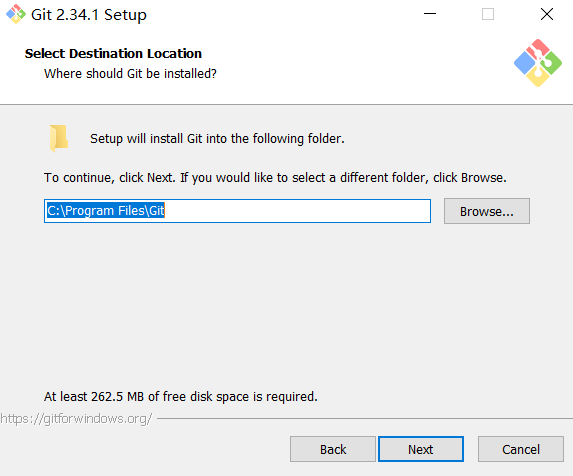Image resolution: width=573 pixels, height=476 pixels.
Task: Go back to the previous setup page
Action: pos(333,449)
